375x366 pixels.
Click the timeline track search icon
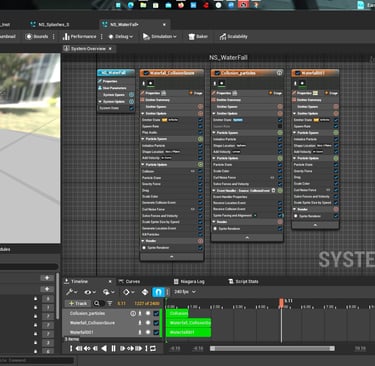(97, 303)
